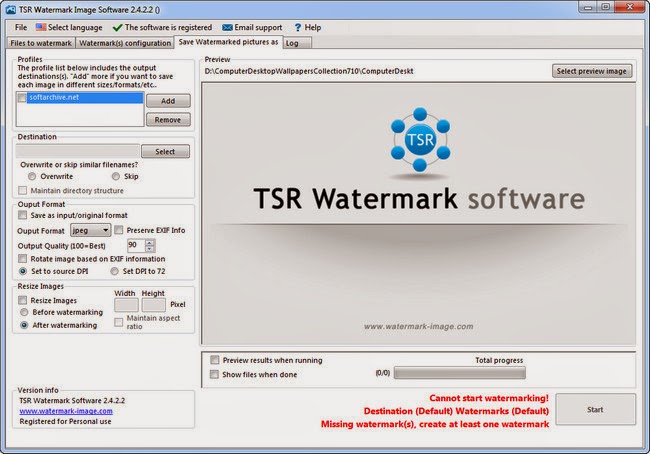Click the US flag language icon

41,27
